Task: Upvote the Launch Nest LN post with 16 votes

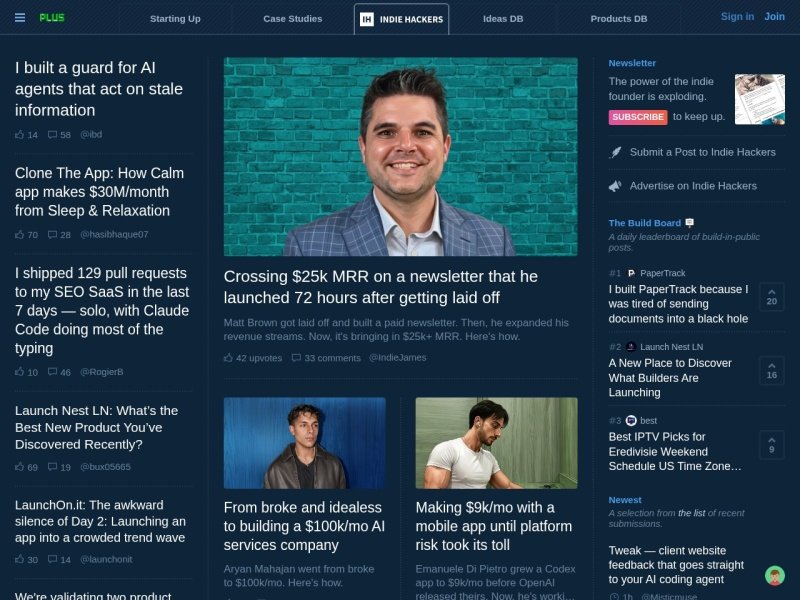Action: pyautogui.click(x=771, y=370)
